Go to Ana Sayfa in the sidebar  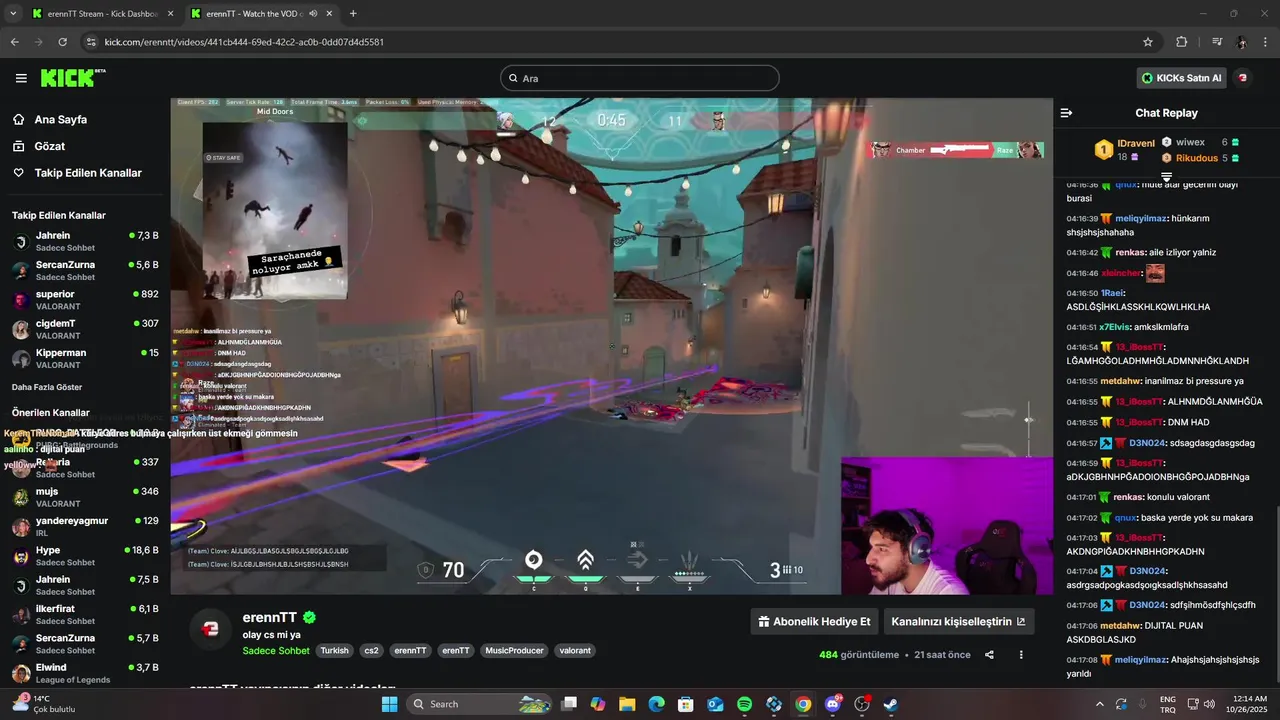[x=60, y=119]
